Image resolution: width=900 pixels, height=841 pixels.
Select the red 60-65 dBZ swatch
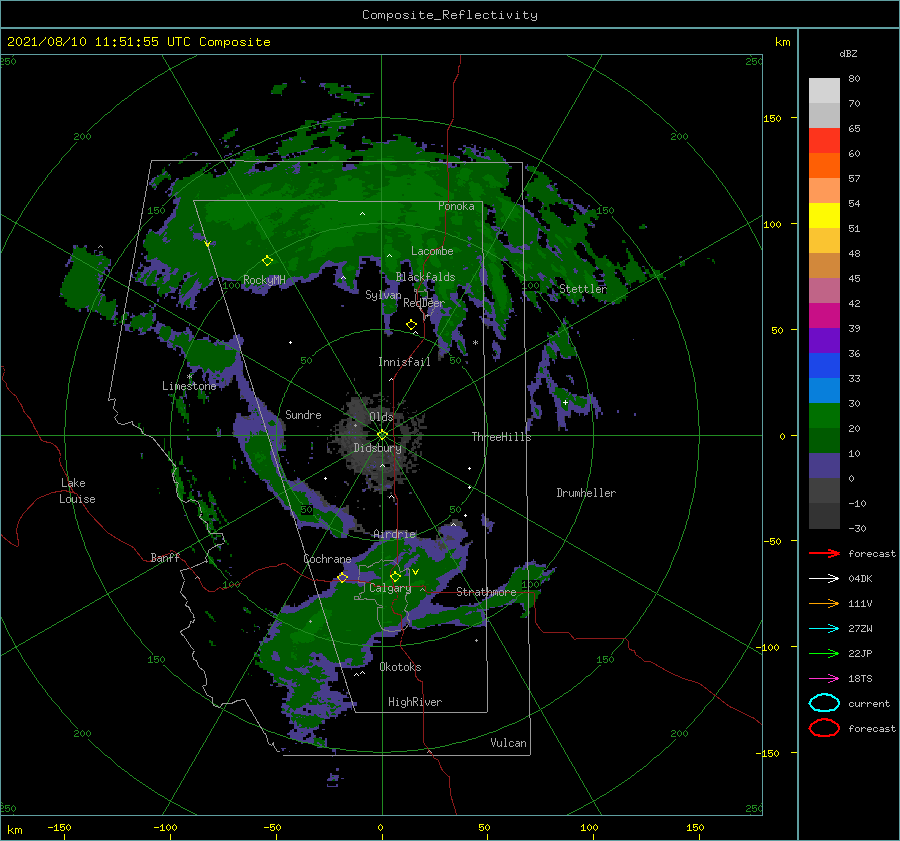824,141
